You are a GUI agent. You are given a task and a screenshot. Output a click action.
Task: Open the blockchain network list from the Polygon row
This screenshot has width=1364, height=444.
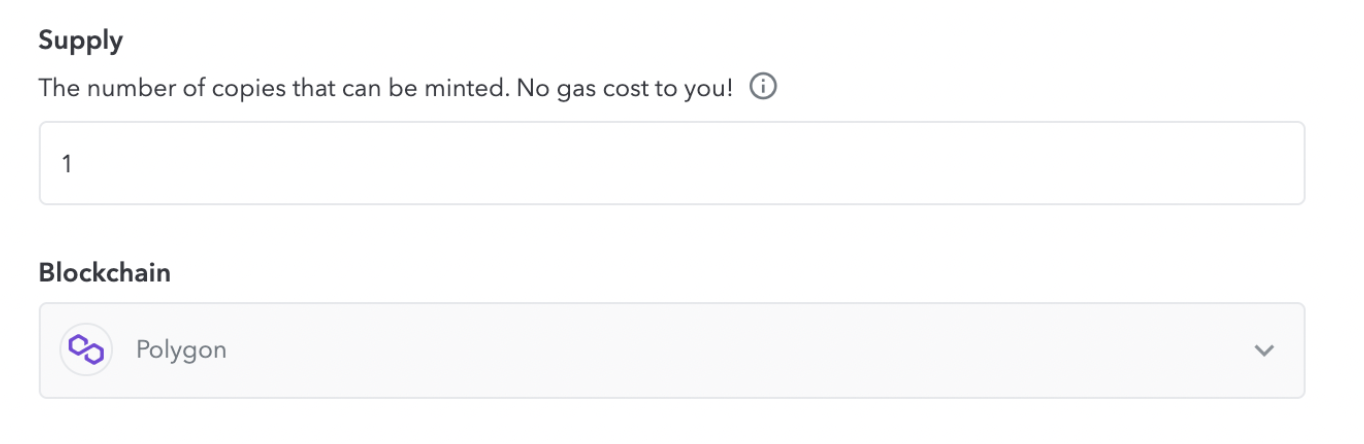pos(672,350)
